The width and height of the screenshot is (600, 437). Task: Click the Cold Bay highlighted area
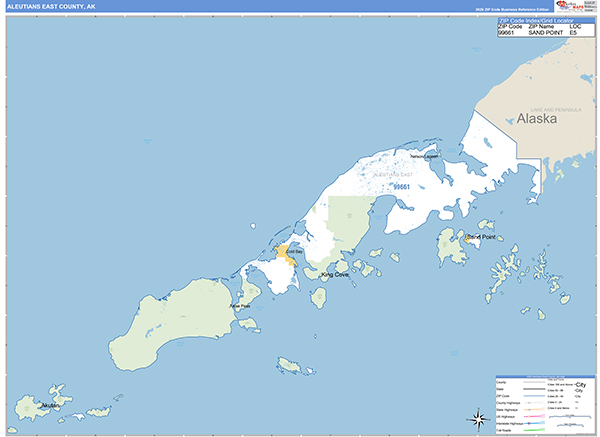(285, 252)
